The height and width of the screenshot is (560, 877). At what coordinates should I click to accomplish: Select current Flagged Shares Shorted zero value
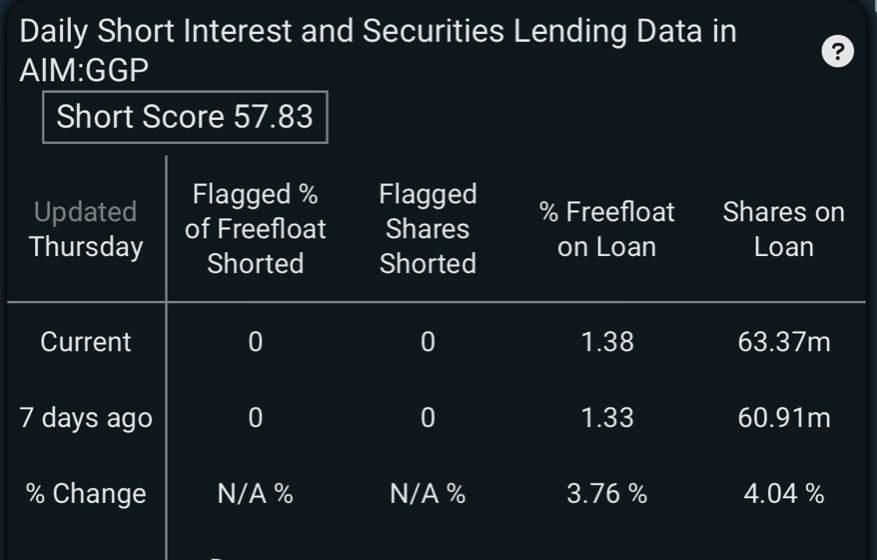[428, 342]
